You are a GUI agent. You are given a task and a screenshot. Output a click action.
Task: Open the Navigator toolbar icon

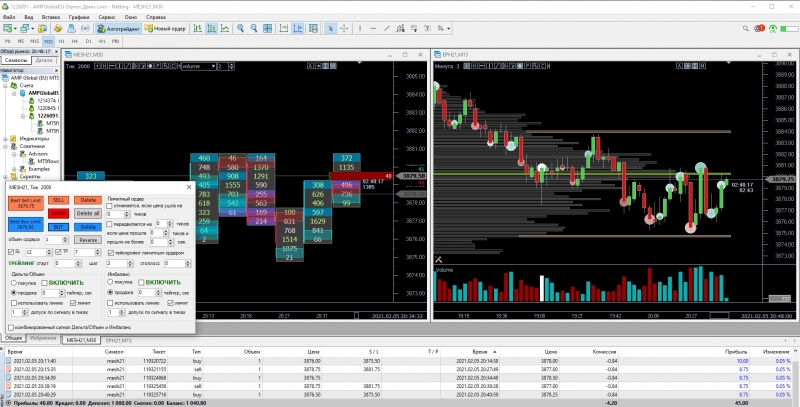pos(71,29)
